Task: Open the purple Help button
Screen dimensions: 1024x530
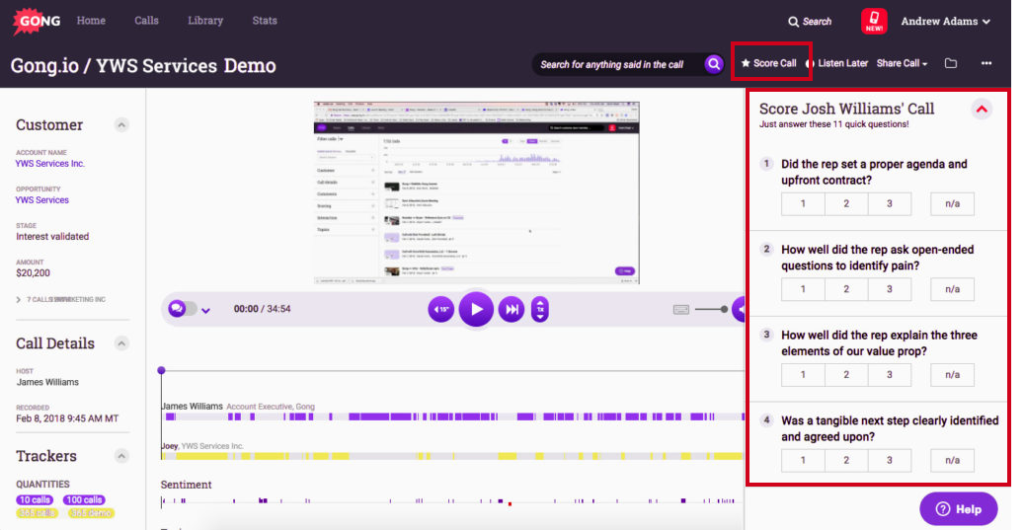Action: click(958, 509)
